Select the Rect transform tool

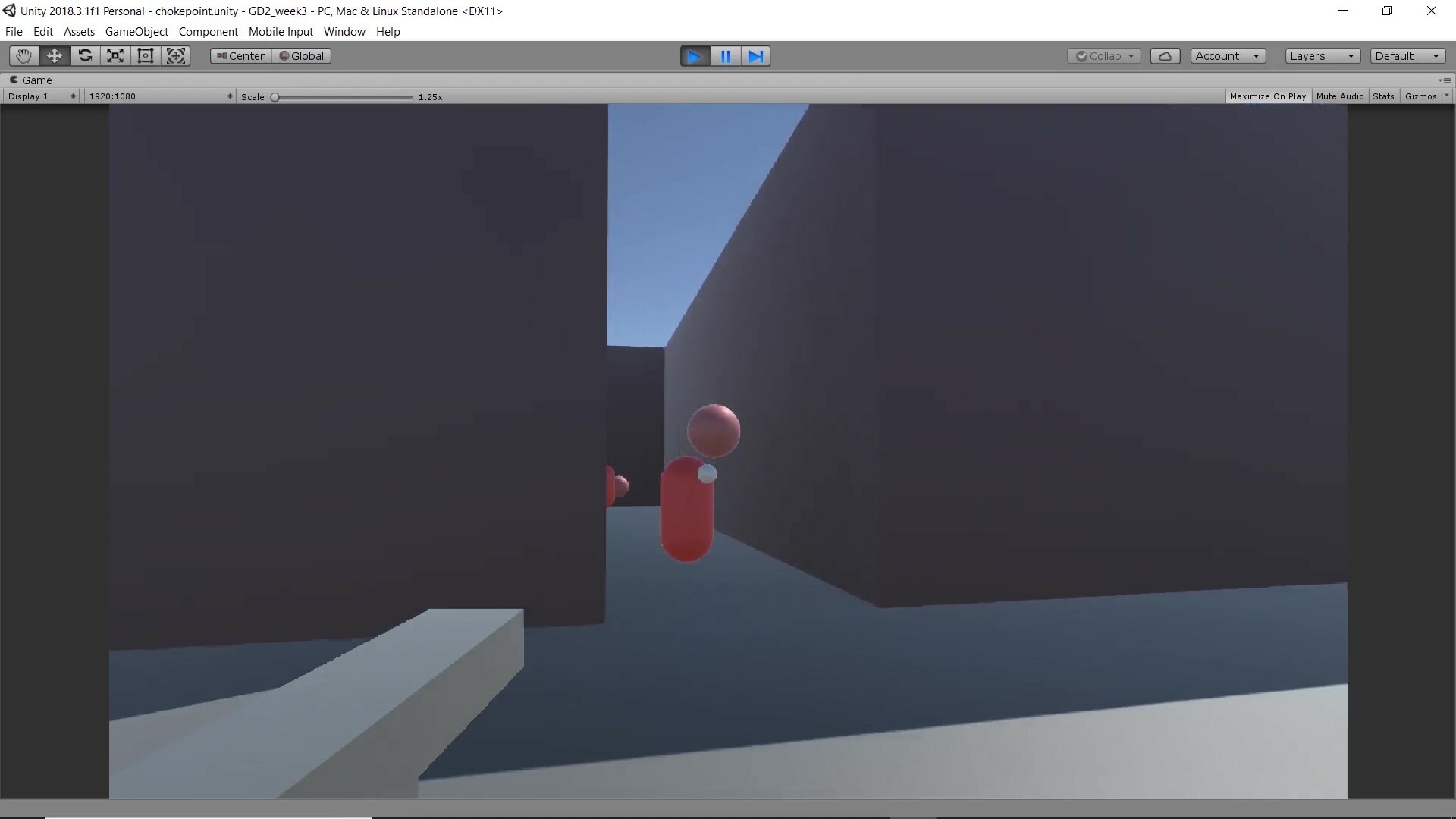[146, 56]
